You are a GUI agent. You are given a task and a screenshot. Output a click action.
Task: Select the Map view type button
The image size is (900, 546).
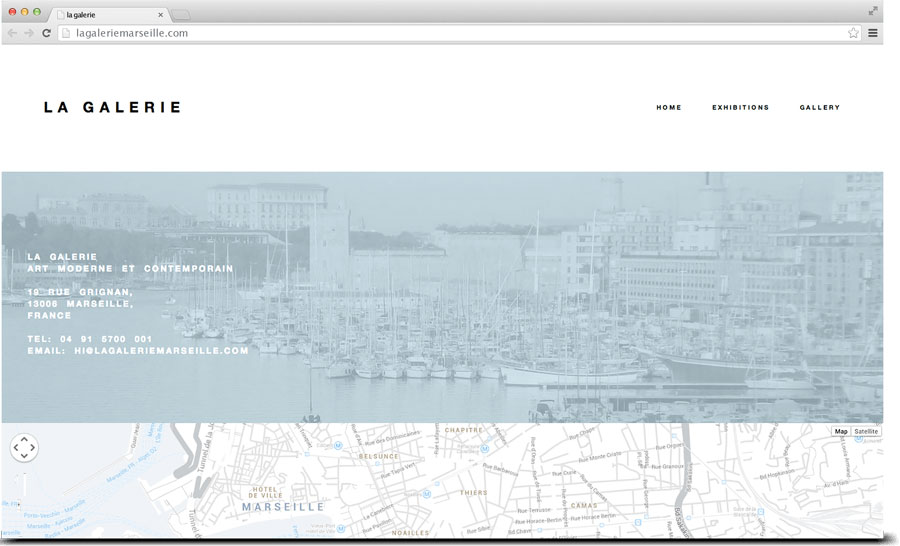(841, 431)
